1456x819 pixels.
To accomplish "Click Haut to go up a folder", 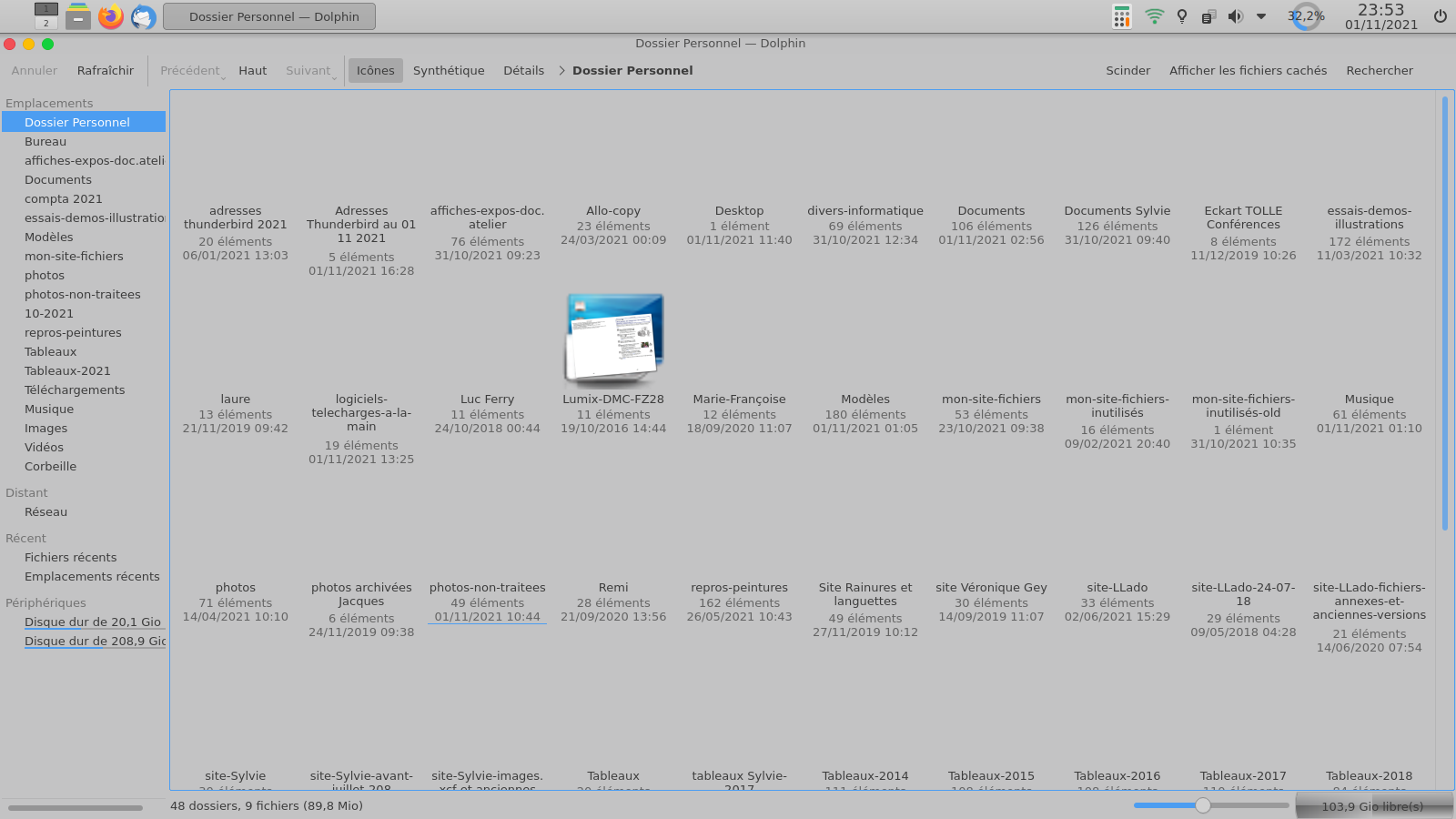I will coord(253,70).
